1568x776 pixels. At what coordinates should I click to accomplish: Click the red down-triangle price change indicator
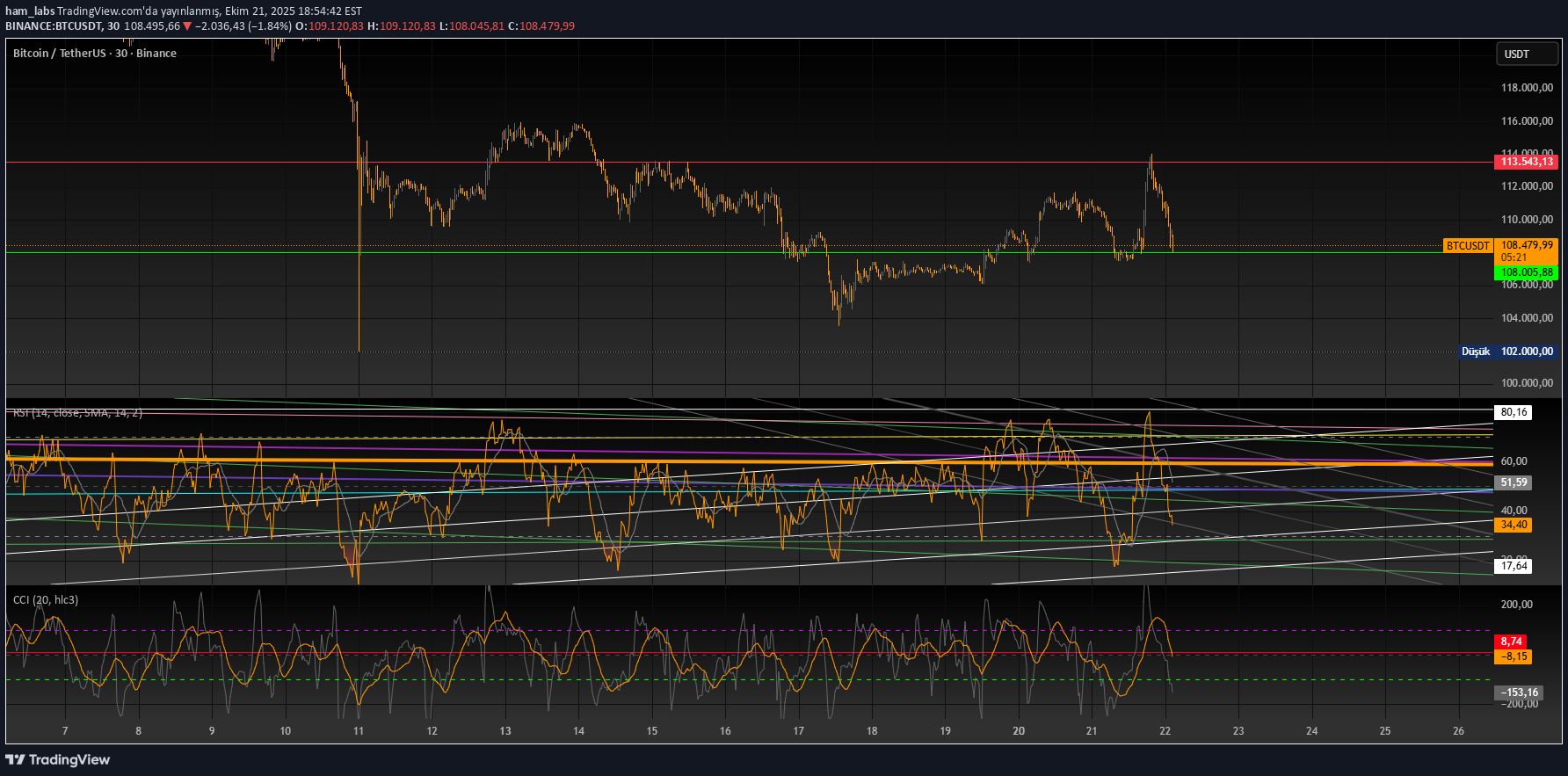(187, 26)
